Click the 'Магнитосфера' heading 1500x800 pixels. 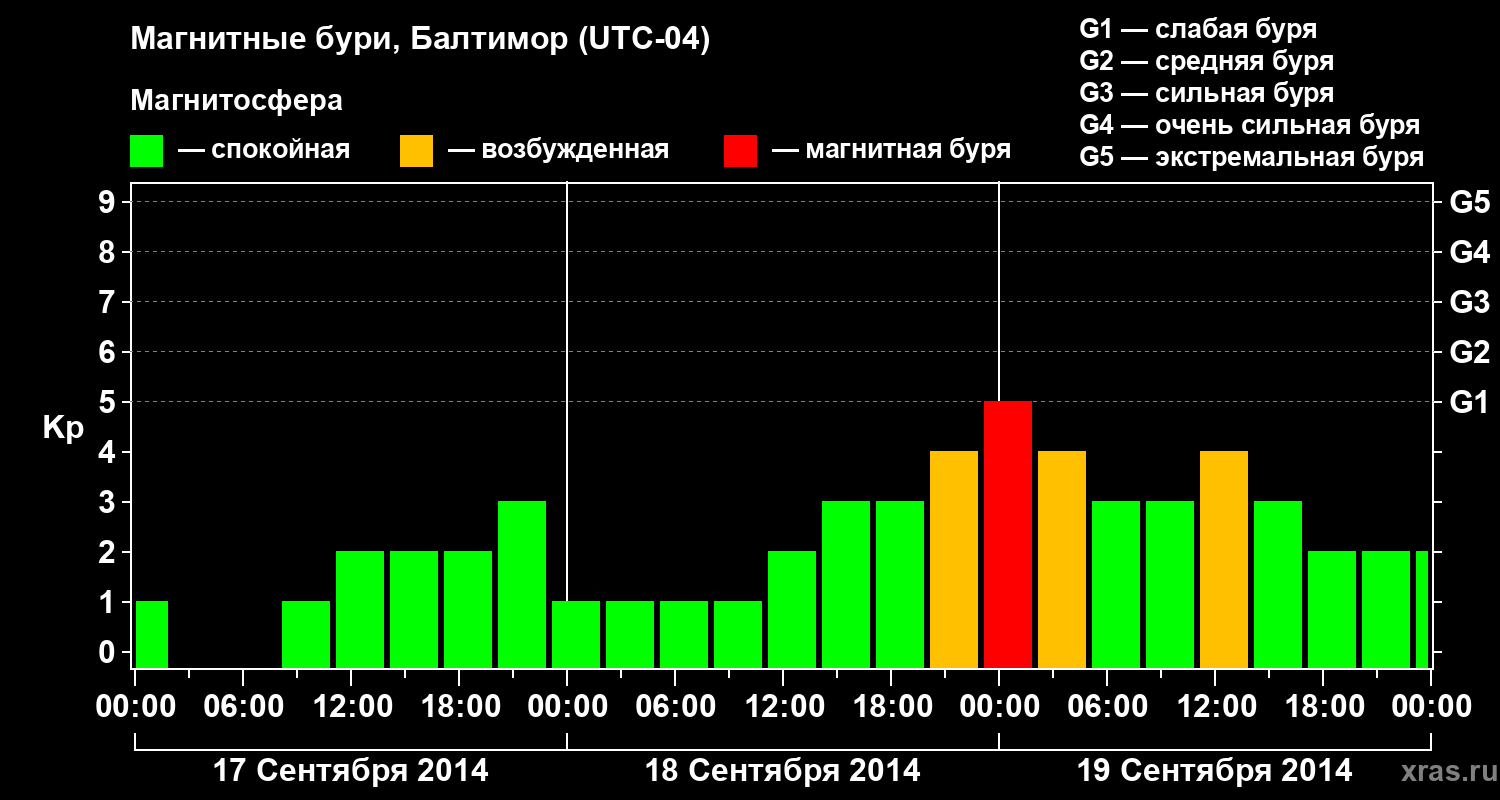click(236, 101)
